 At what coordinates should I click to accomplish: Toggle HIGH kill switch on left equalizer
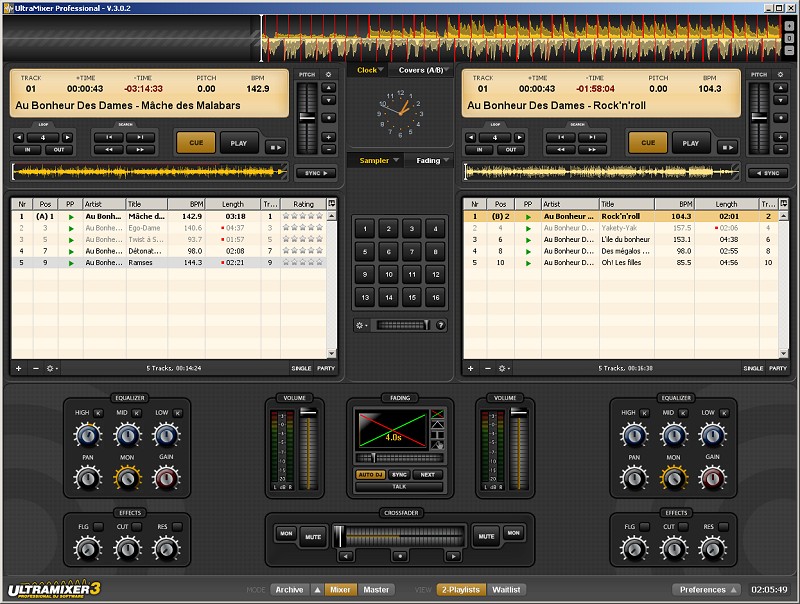click(x=98, y=413)
